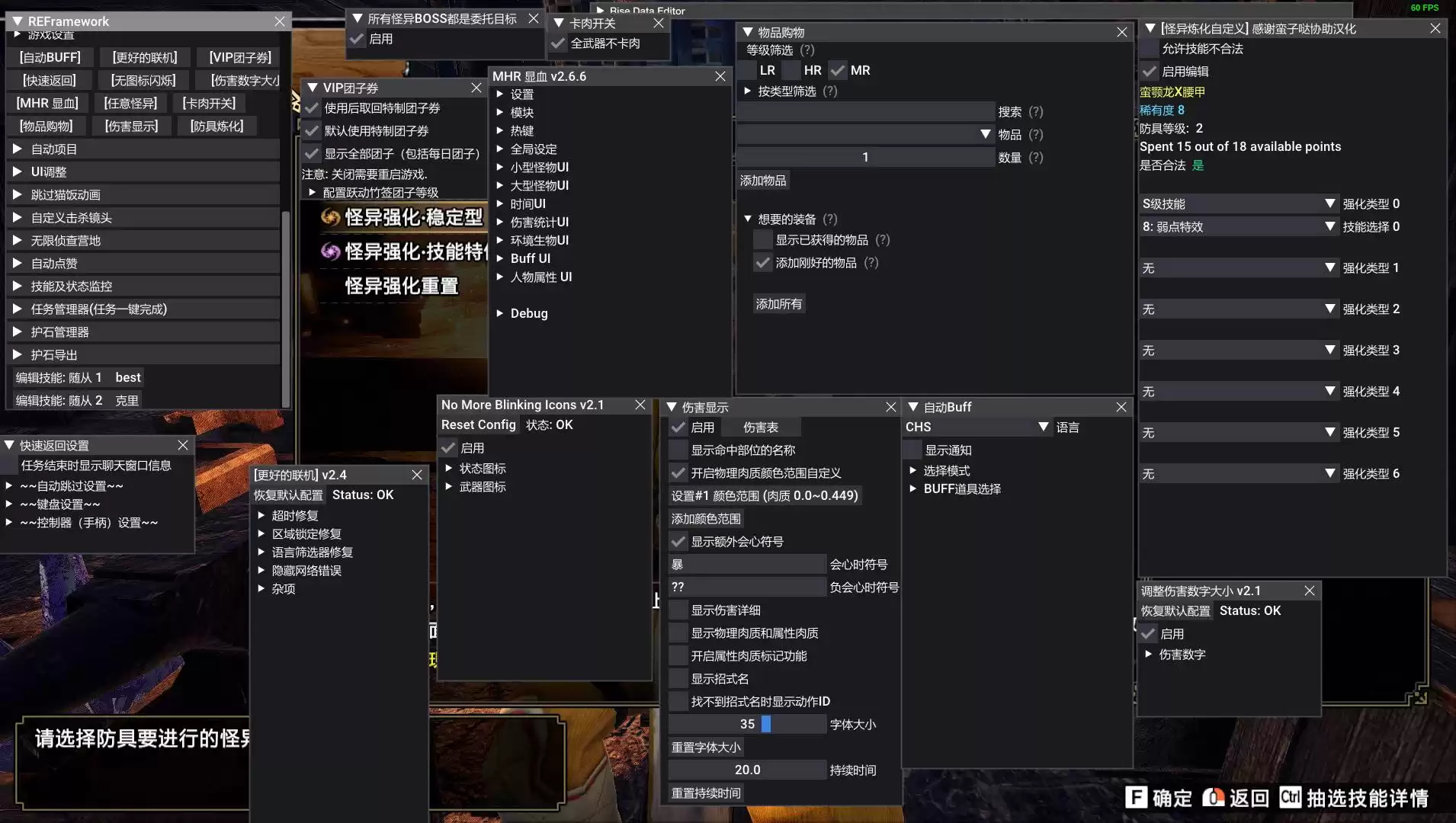Click the (?) help marker beside 等级筛选
This screenshot has height=823, width=1456.
[x=807, y=50]
